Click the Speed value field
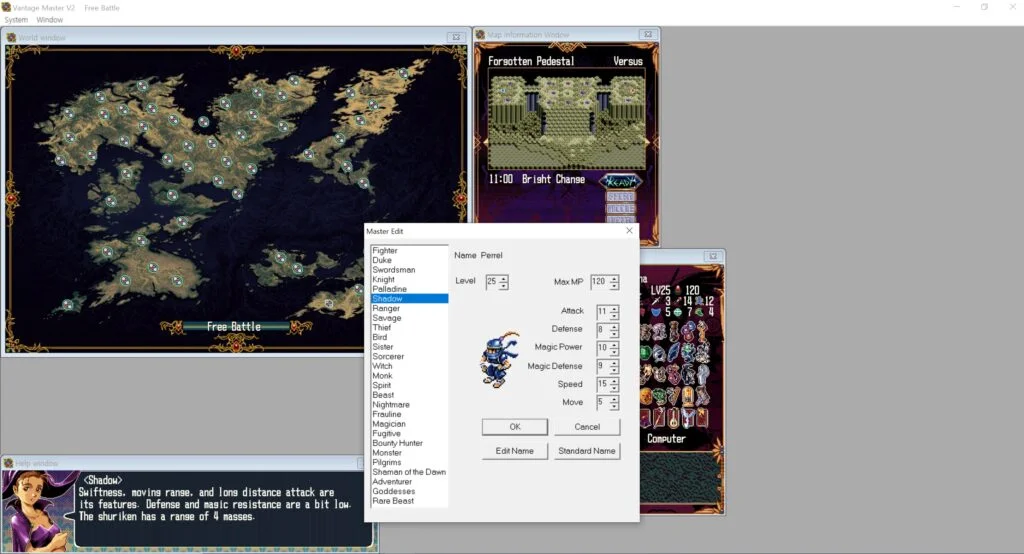Screen dimensions: 1024x554 (x=603, y=384)
